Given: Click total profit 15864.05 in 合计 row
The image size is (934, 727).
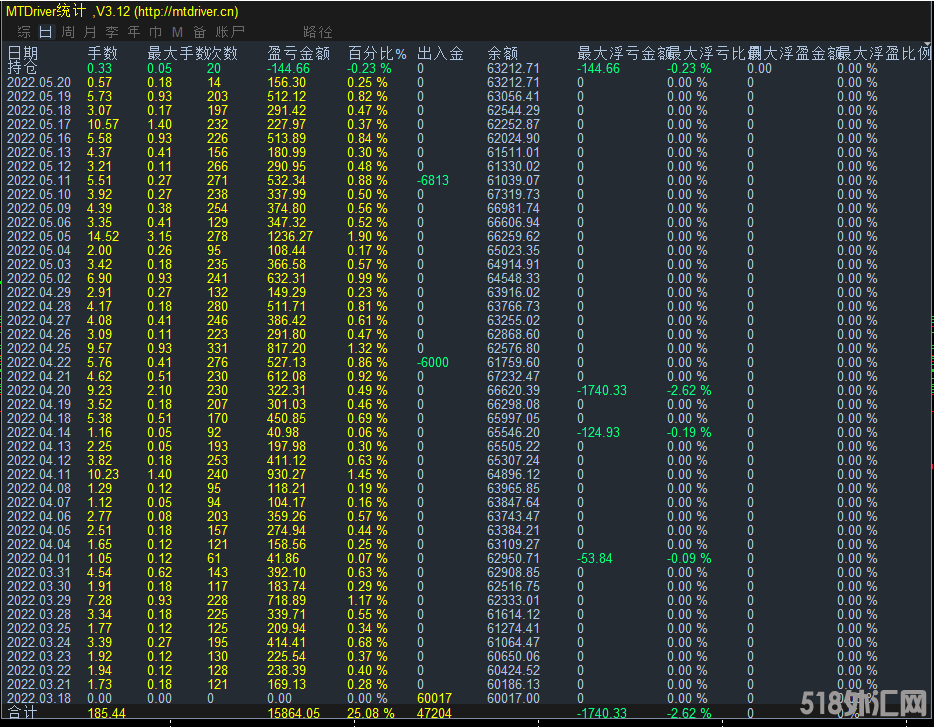Looking at the screenshot, I should tap(293, 713).
